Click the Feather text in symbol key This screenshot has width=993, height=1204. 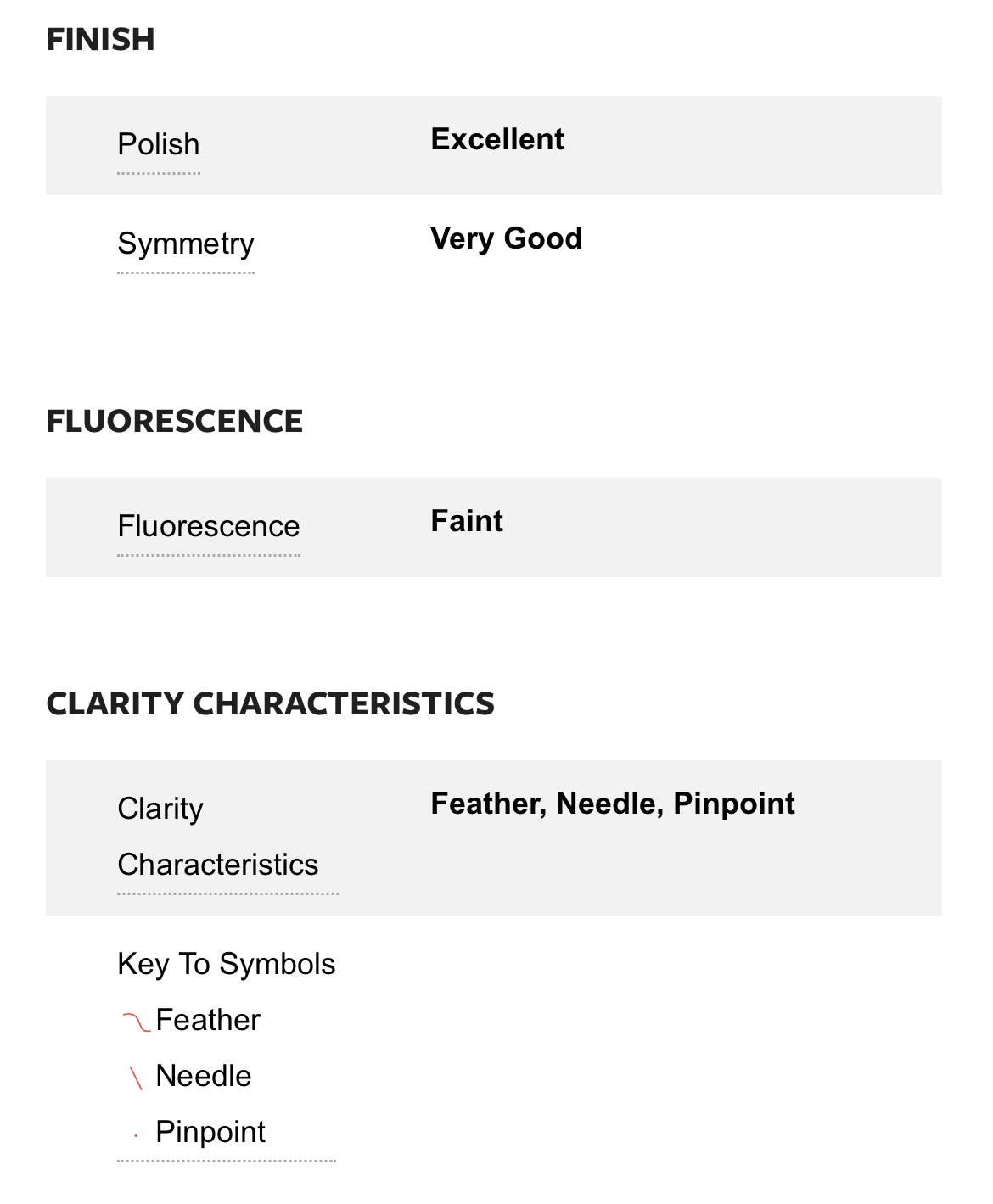(x=208, y=1021)
